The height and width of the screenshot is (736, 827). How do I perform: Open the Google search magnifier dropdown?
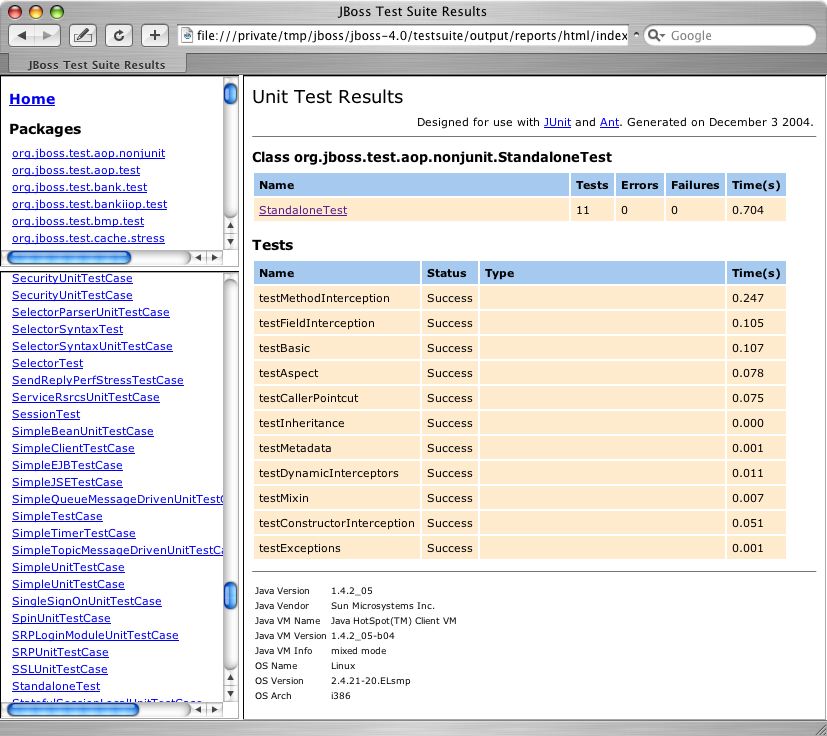(657, 35)
